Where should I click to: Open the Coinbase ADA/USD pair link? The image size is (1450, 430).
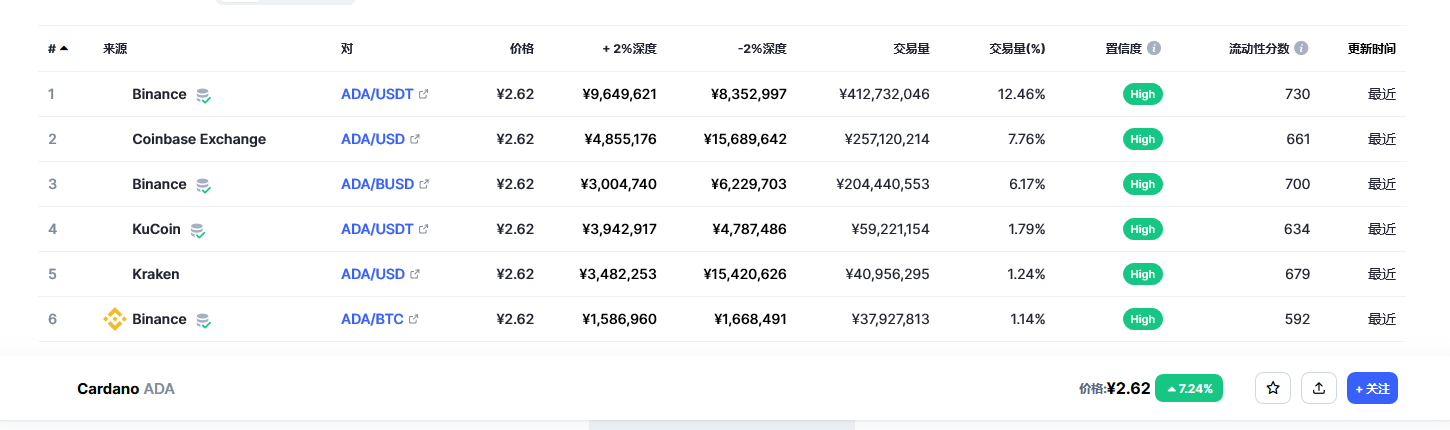[x=373, y=139]
